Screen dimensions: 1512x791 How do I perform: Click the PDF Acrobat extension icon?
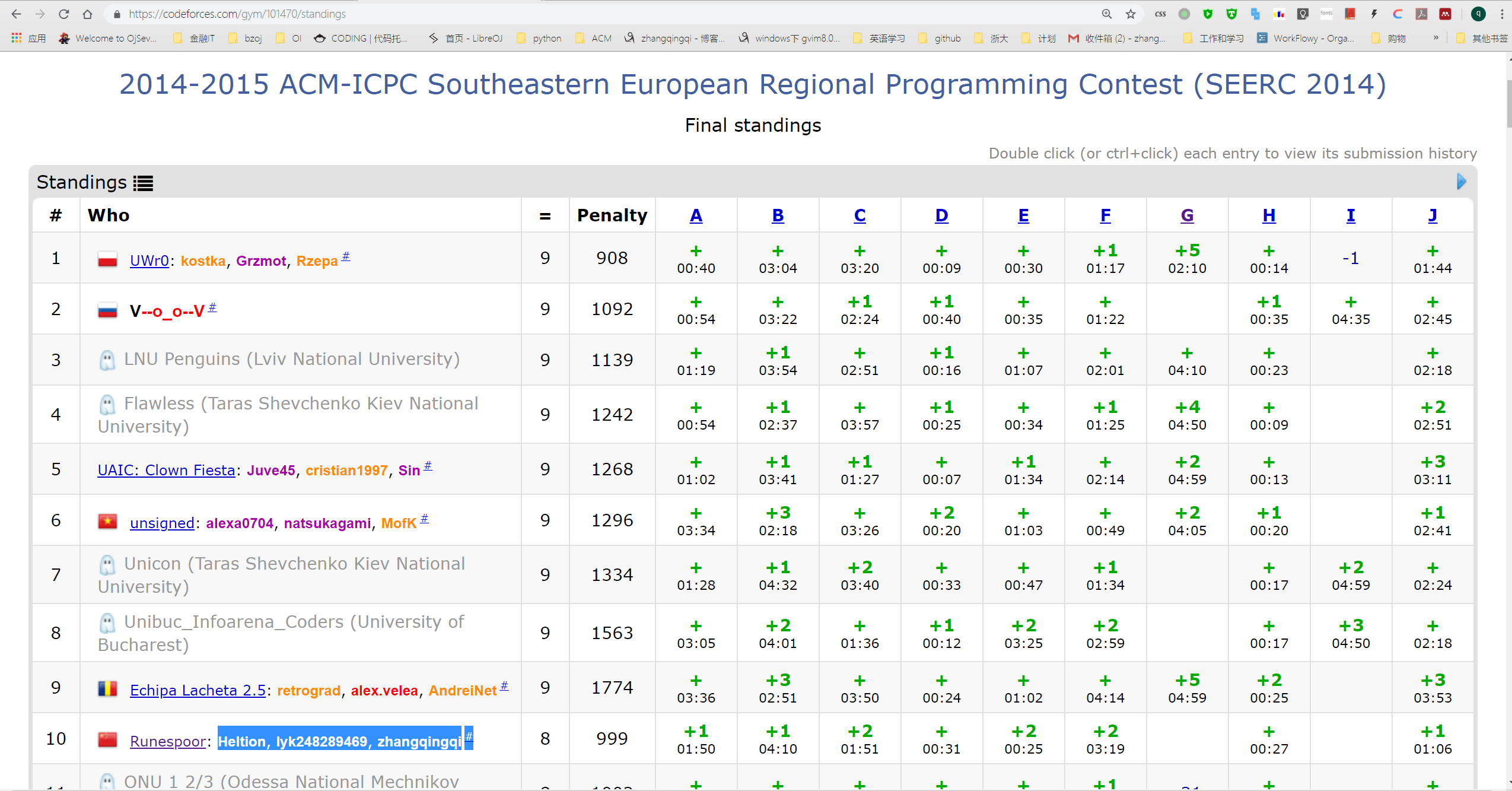pyautogui.click(x=1421, y=14)
